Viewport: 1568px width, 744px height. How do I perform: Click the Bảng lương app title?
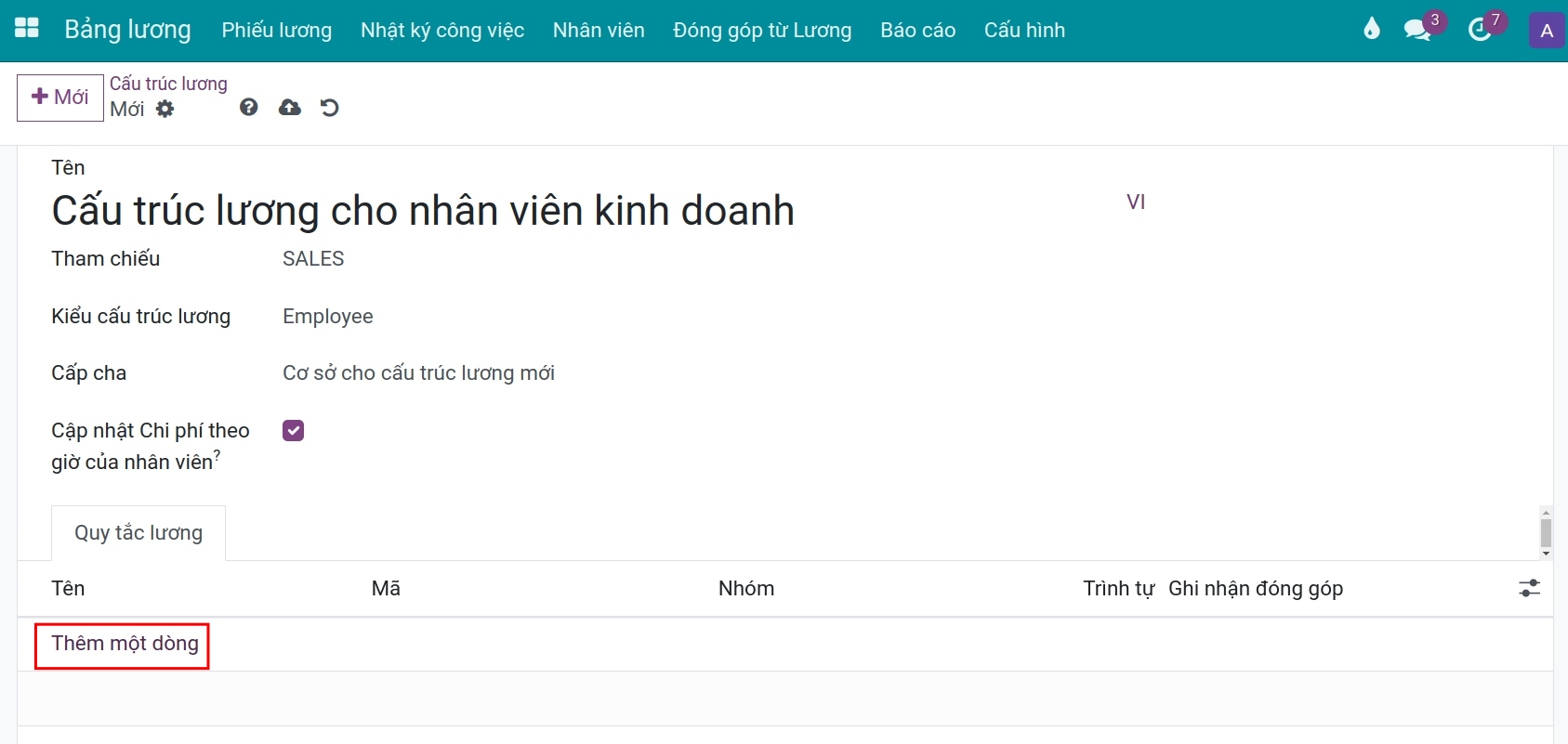tap(127, 30)
